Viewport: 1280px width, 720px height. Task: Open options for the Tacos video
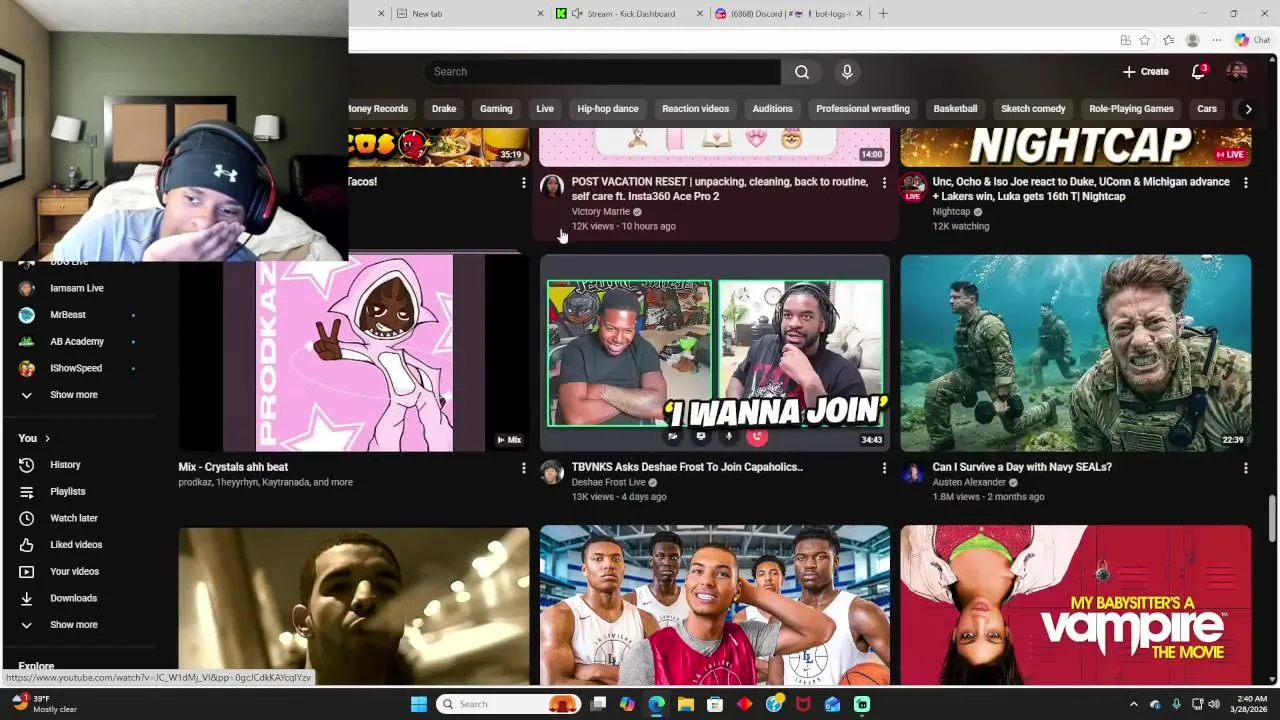(x=523, y=183)
